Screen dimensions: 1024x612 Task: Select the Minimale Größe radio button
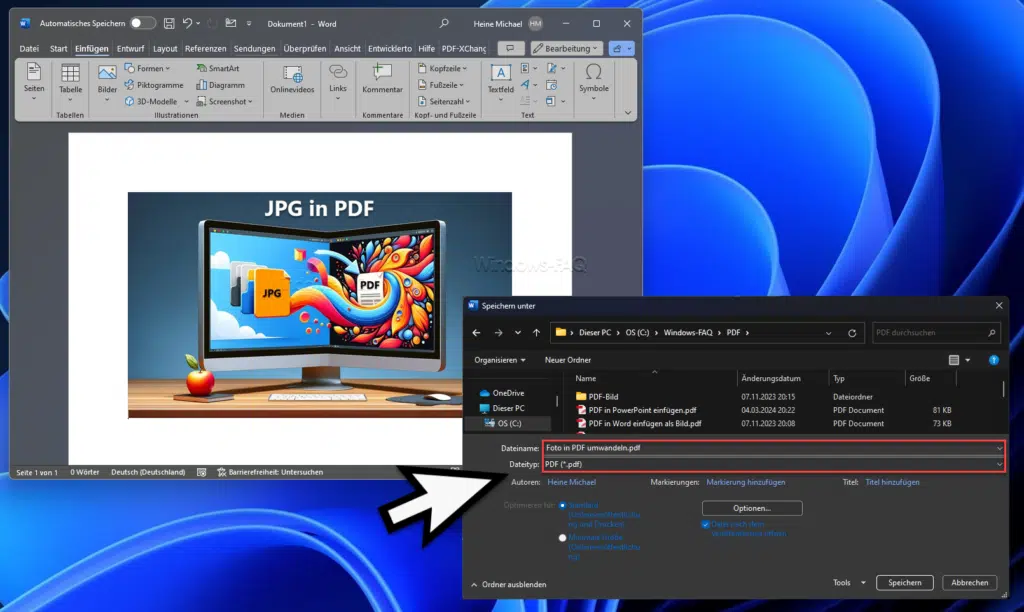(564, 538)
